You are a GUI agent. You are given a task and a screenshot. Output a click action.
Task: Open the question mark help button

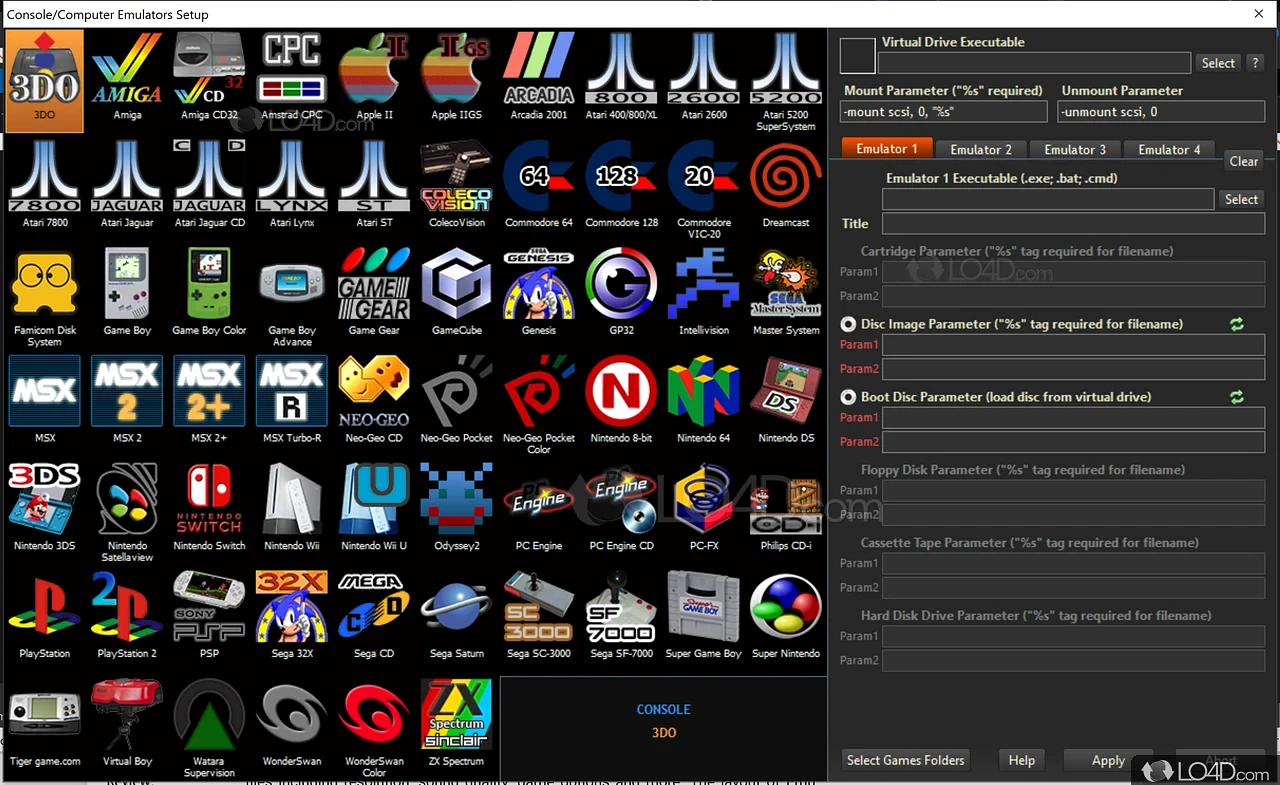pos(1255,63)
